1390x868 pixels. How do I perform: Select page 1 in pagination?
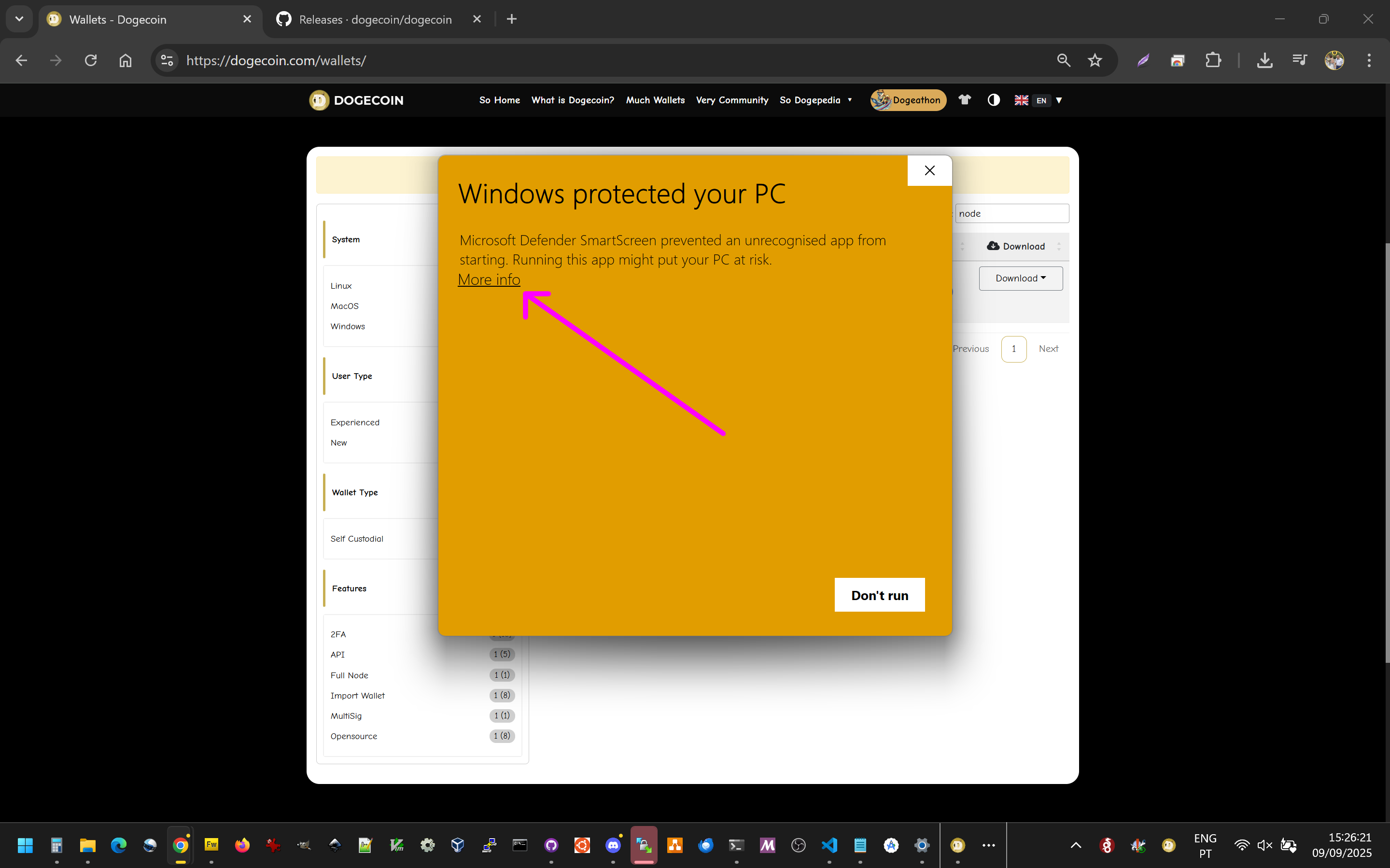point(1013,349)
